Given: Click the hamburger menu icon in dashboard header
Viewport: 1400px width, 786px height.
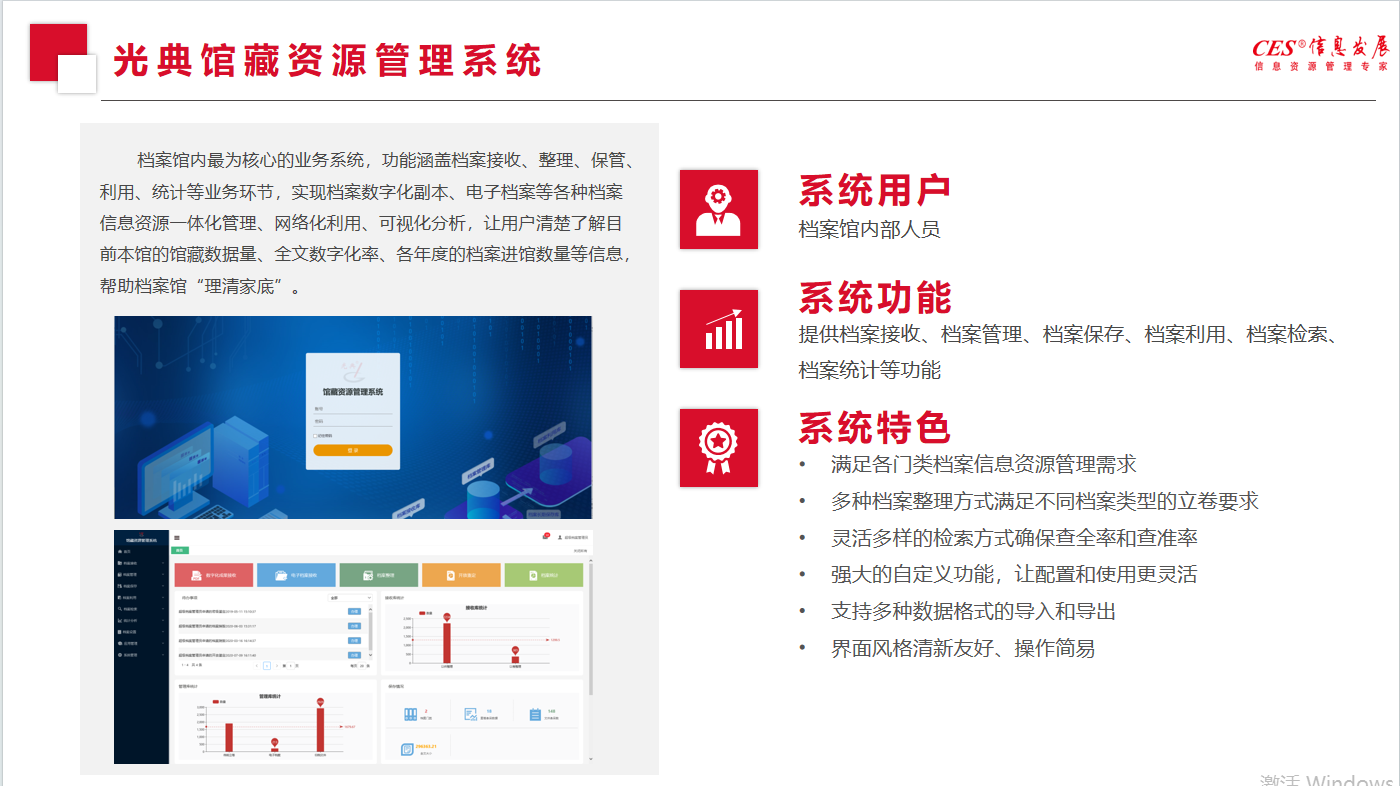Looking at the screenshot, I should coord(177,538).
